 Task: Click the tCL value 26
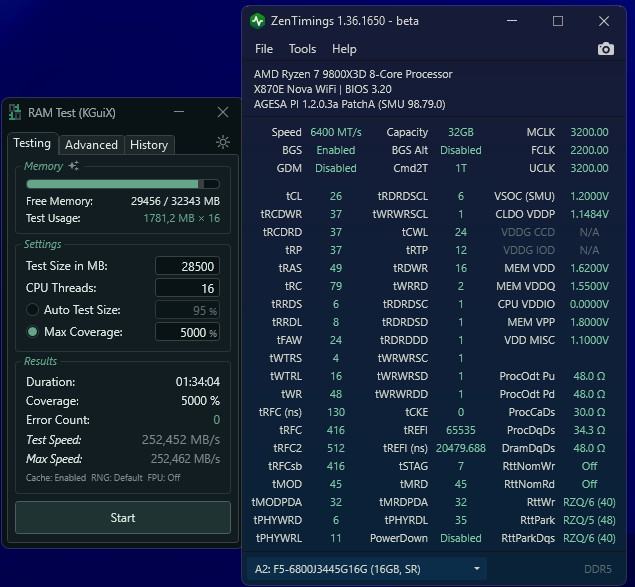coord(336,196)
